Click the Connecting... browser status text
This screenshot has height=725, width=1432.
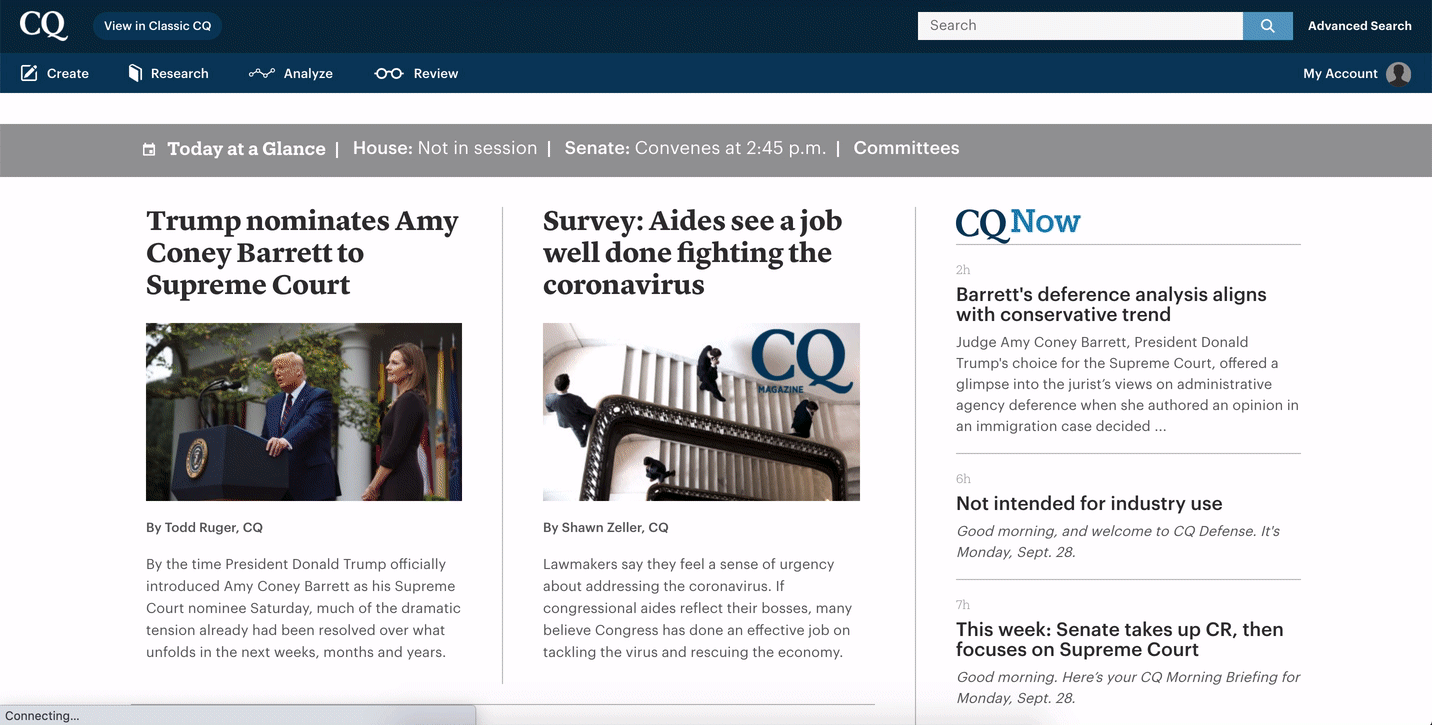tap(42, 716)
